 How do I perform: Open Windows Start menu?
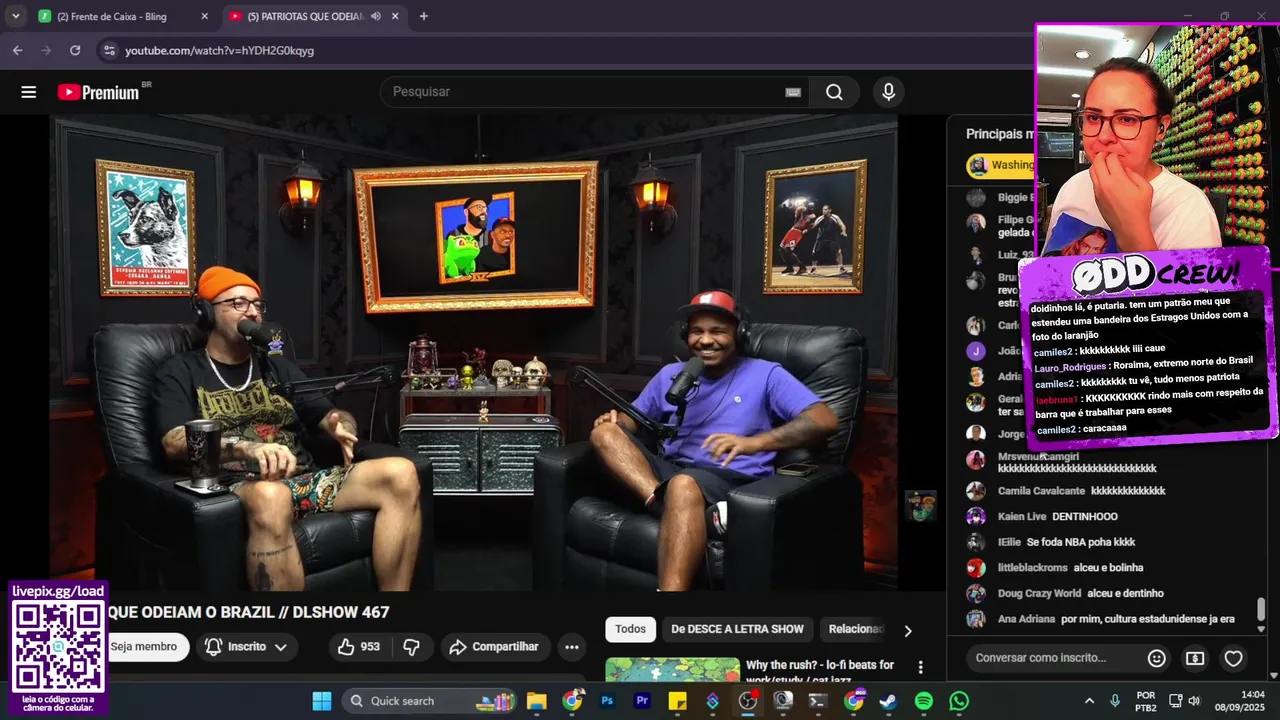[322, 701]
